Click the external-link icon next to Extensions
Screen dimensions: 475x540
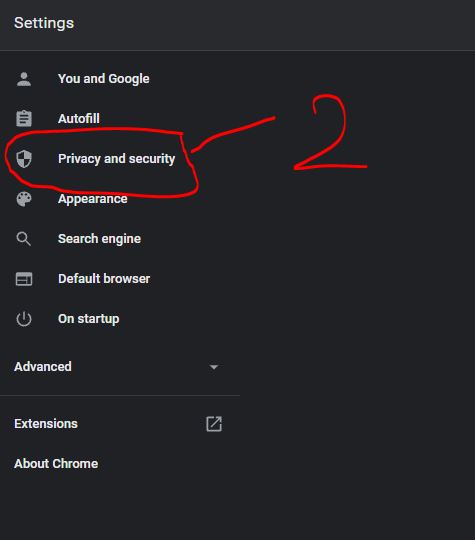click(x=214, y=424)
